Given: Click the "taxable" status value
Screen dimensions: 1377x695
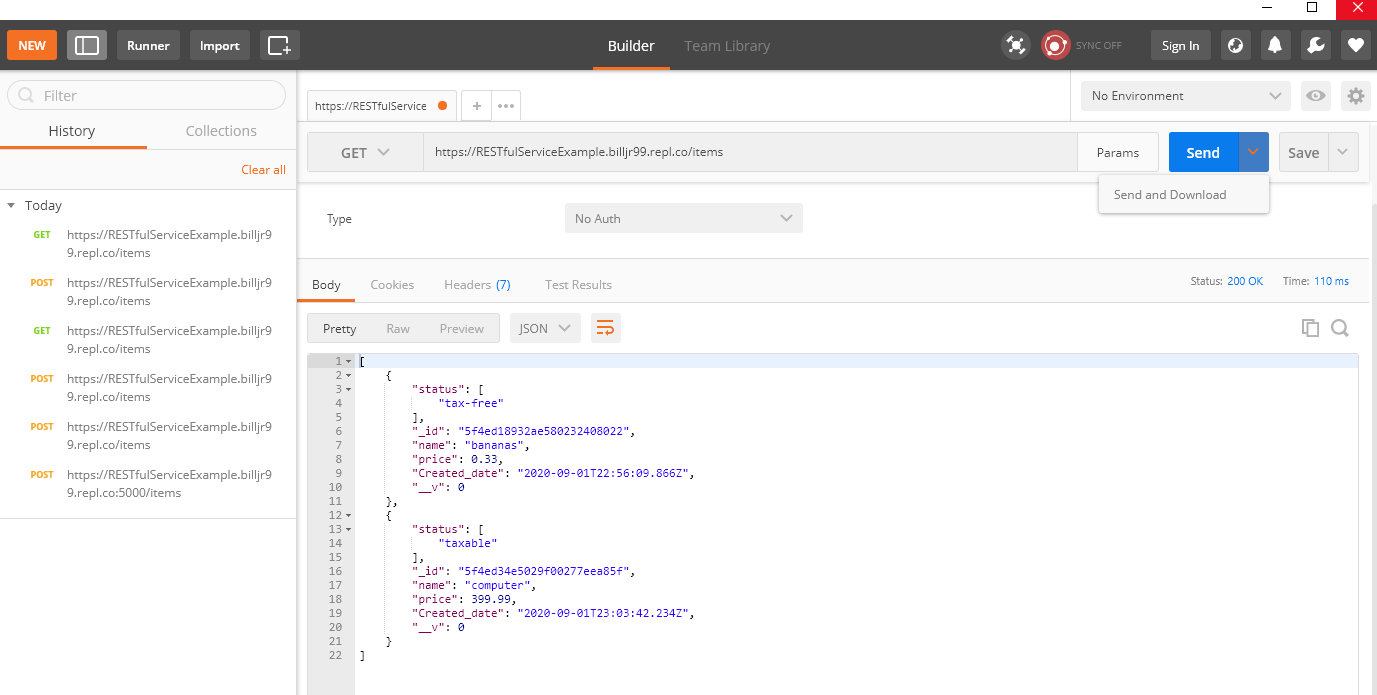Looking at the screenshot, I should 468,543.
